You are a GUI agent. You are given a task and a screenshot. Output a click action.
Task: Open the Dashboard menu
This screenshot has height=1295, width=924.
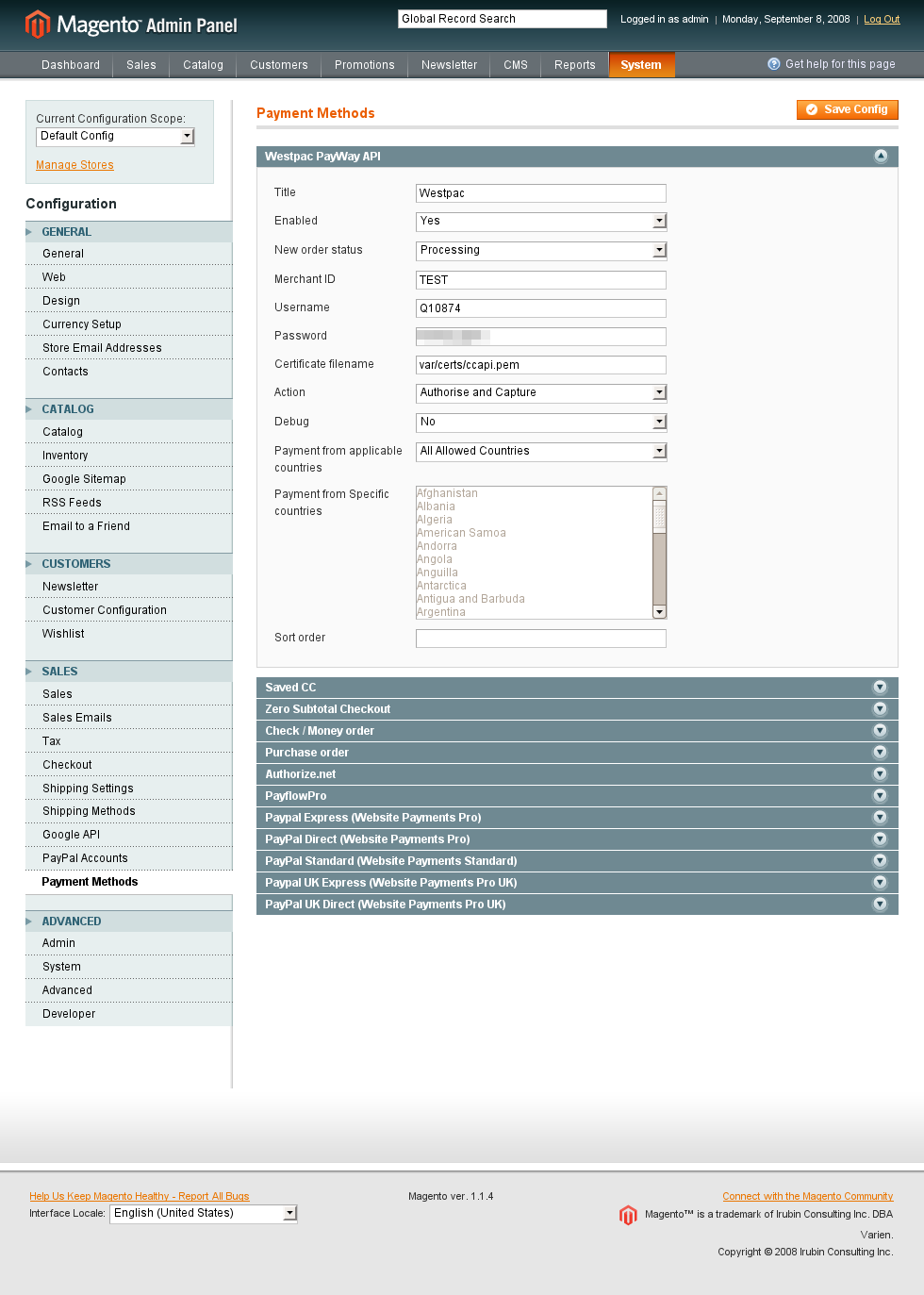click(71, 65)
